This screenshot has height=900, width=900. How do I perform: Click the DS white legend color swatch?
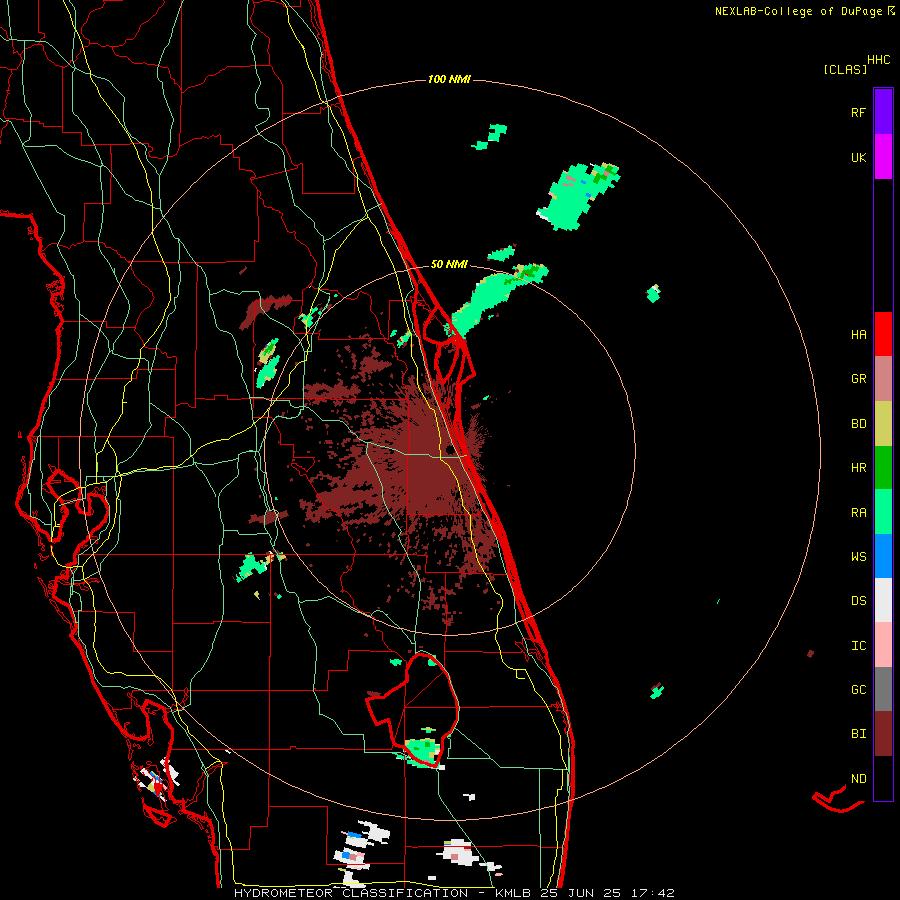(x=883, y=600)
